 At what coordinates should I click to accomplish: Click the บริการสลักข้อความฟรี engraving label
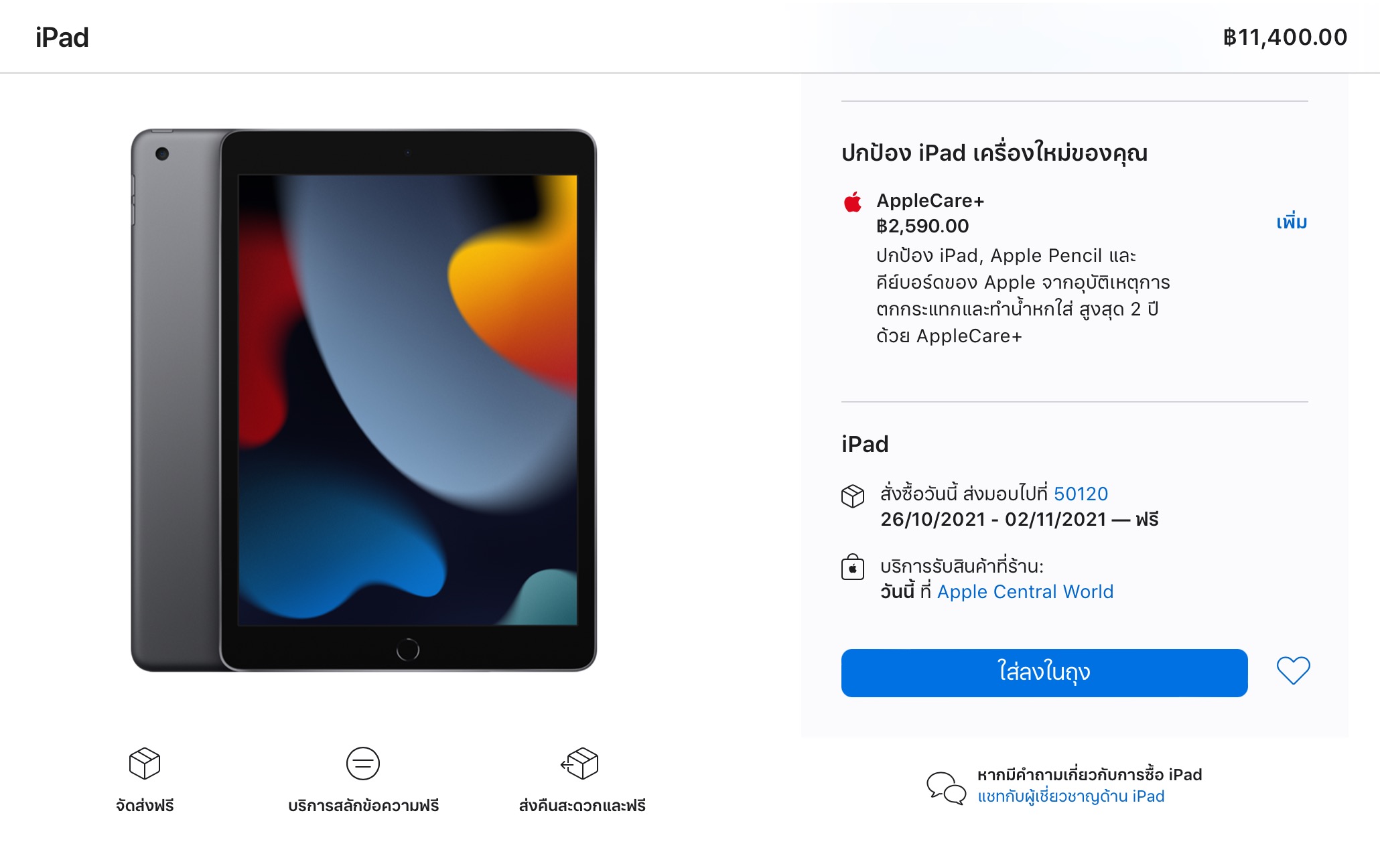(x=364, y=805)
